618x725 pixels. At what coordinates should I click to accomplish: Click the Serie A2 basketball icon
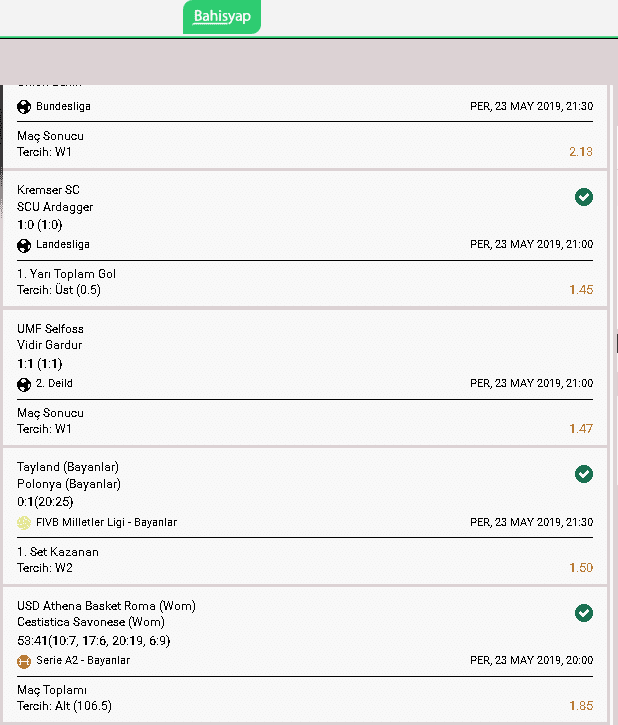(24, 662)
